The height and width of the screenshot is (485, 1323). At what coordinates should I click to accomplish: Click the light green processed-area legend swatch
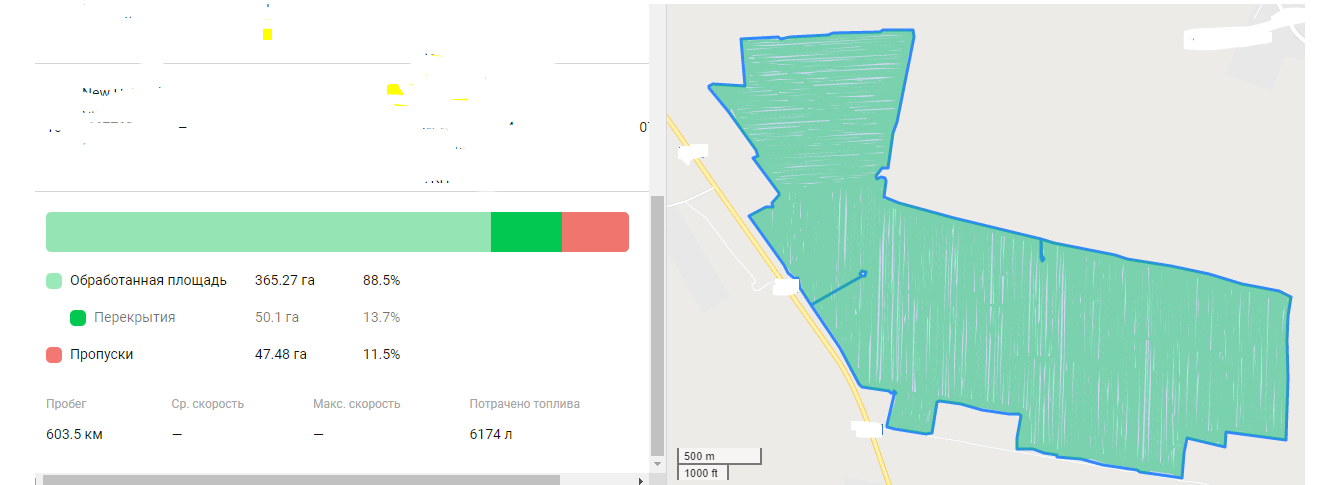click(54, 281)
